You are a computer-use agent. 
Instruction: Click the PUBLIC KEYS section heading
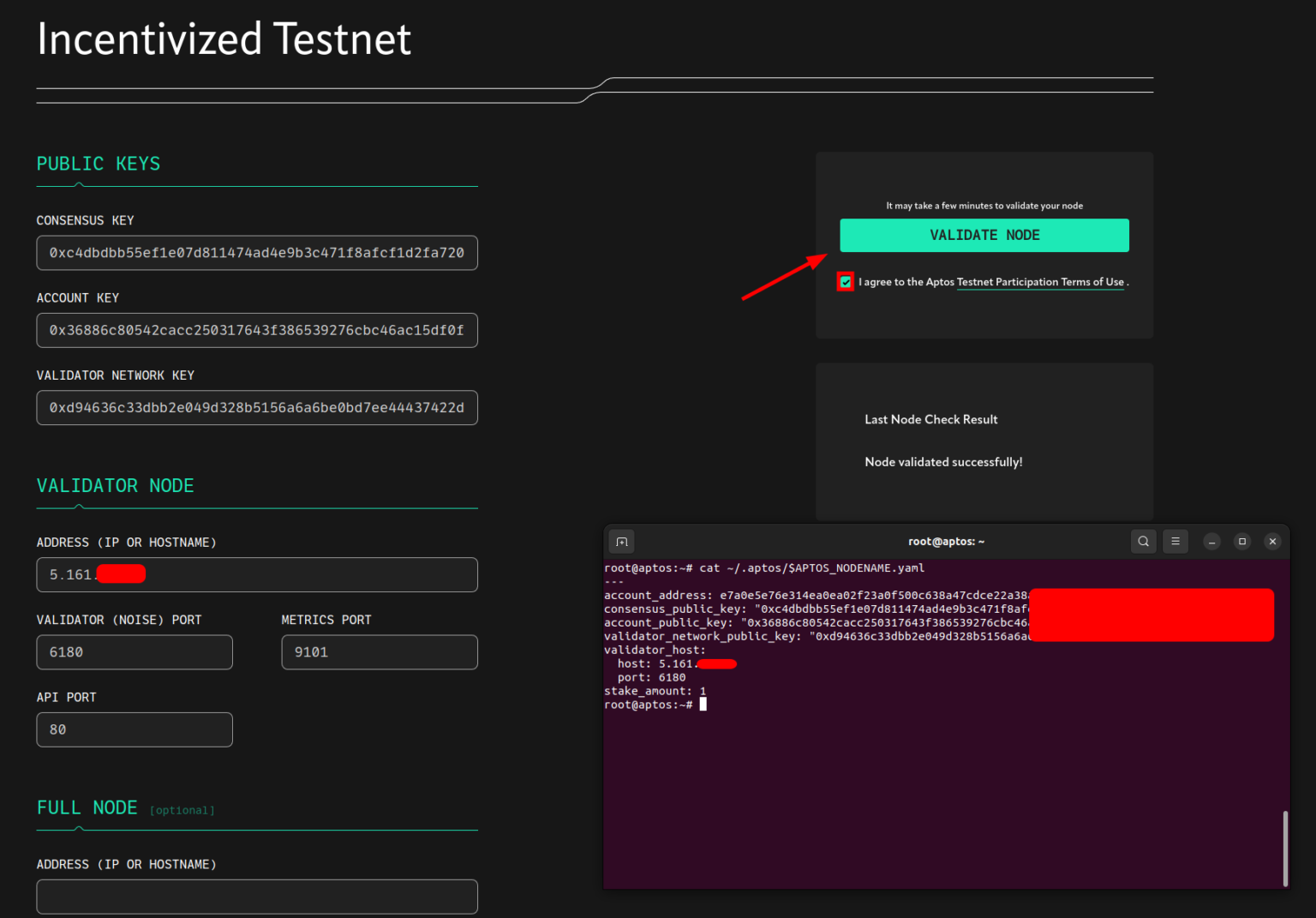[x=99, y=164]
